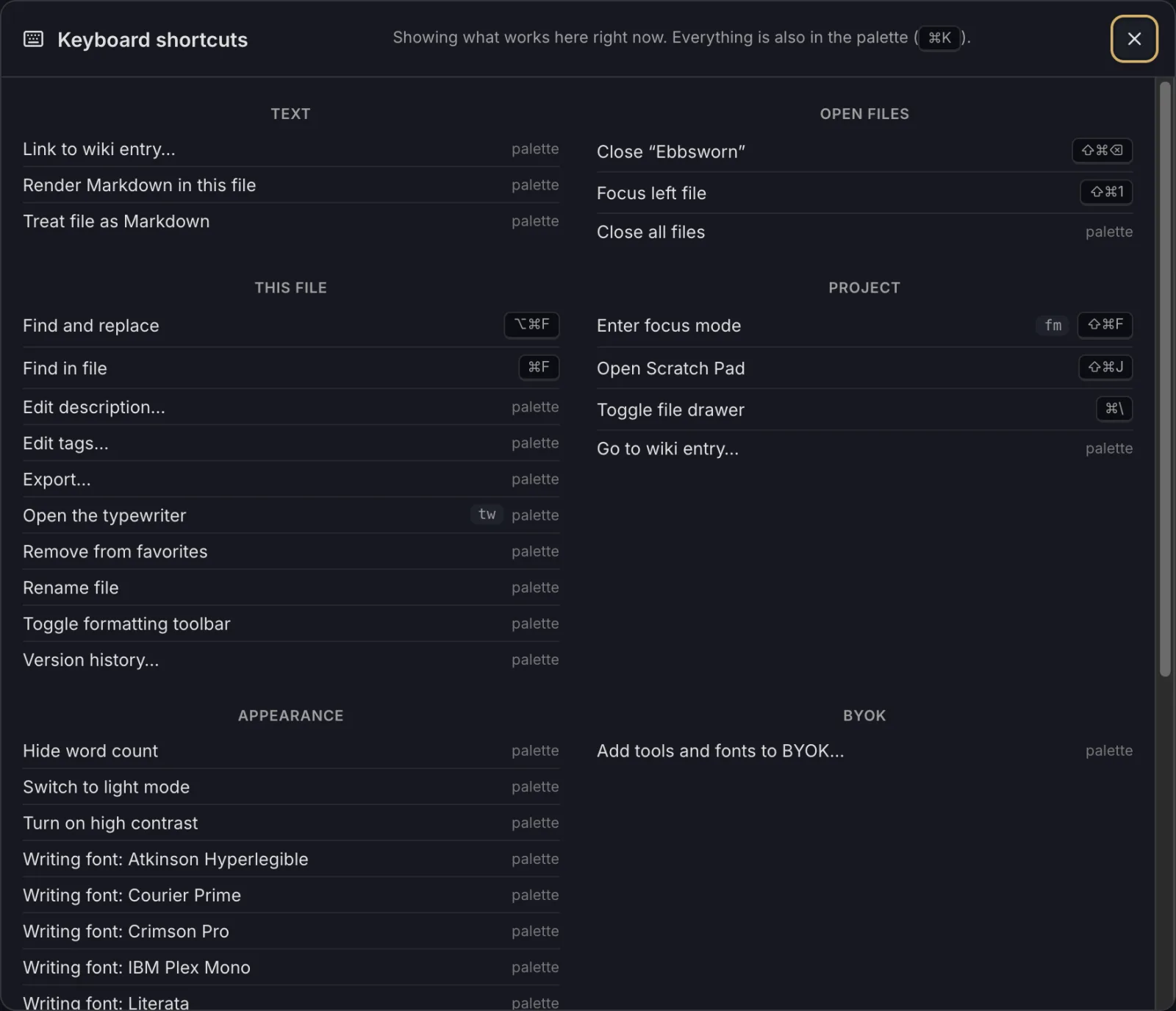Click the ⇧⌘⌫ shortcut key badge
The image size is (1176, 1011).
click(1102, 151)
